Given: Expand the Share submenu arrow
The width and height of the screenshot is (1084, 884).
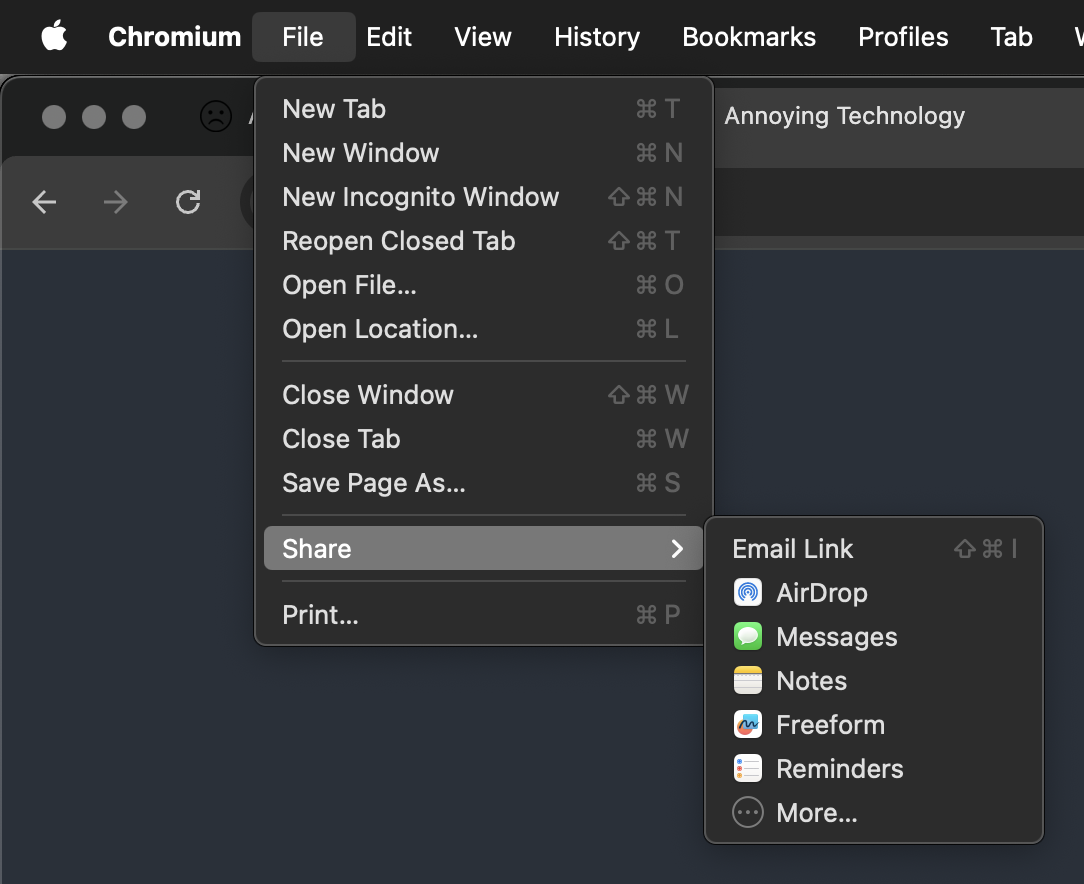Looking at the screenshot, I should click(x=677, y=549).
